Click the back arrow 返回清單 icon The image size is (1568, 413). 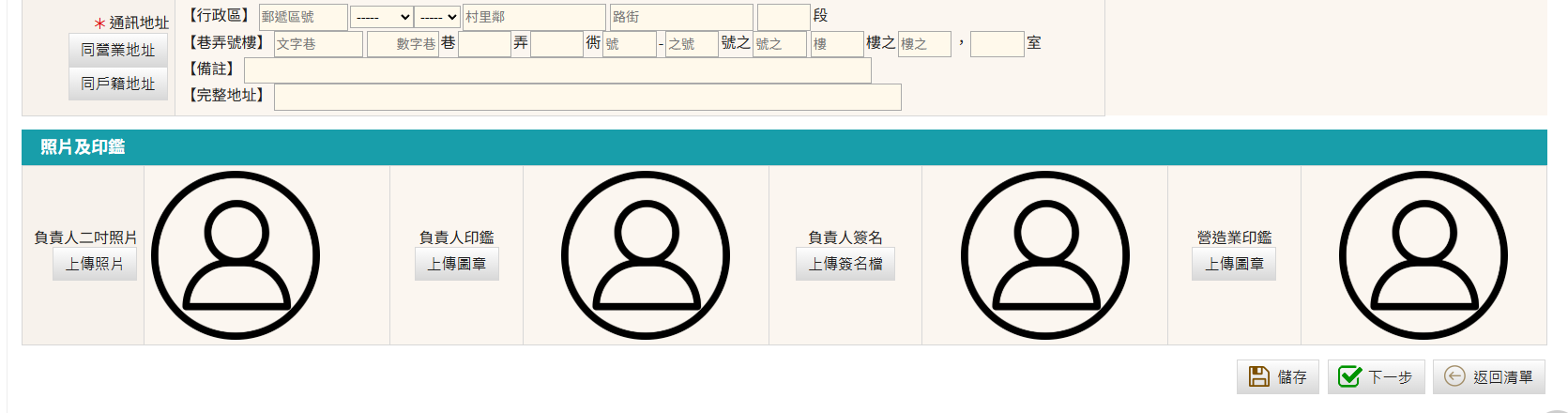[x=1454, y=376]
